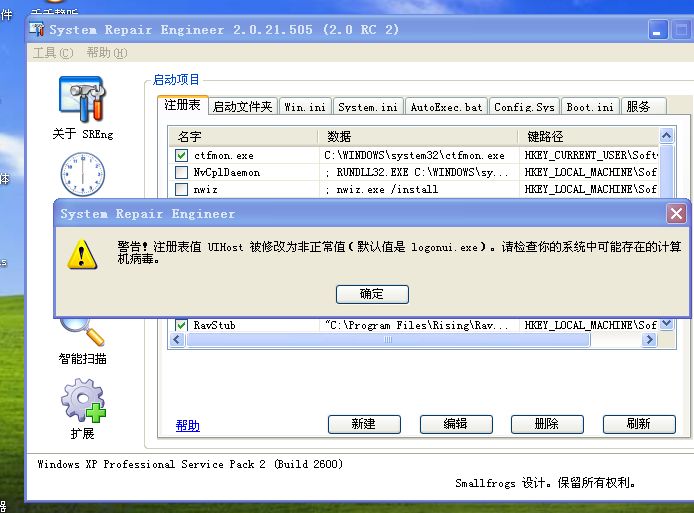Click the 编辑 button
694x513 pixels.
456,424
